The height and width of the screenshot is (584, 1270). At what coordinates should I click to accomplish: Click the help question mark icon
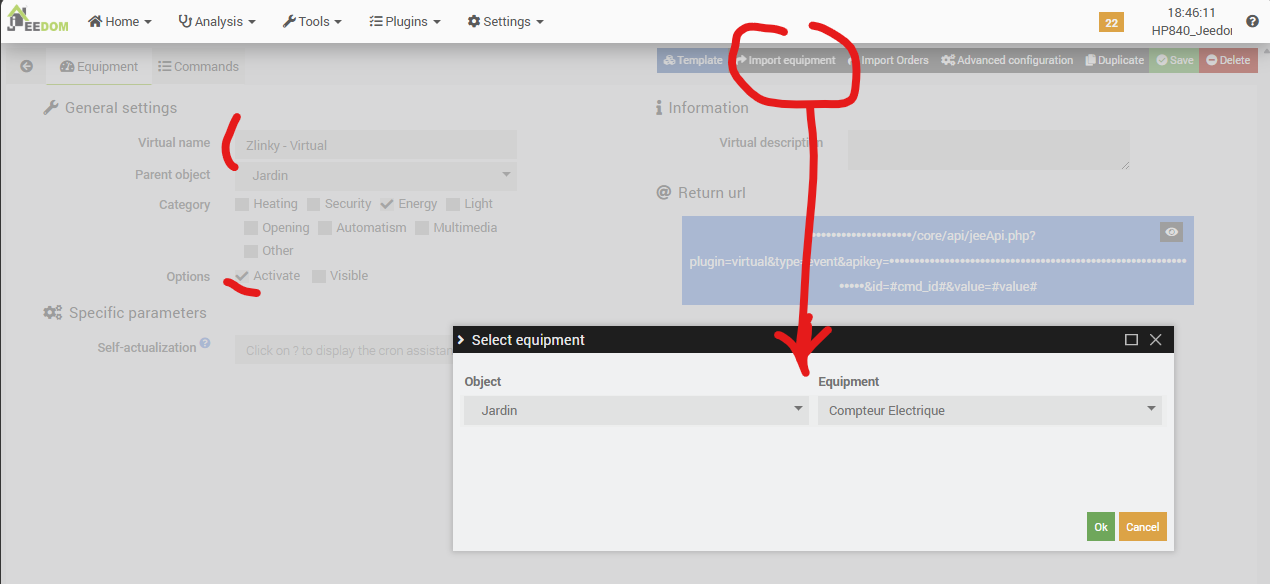1252,21
